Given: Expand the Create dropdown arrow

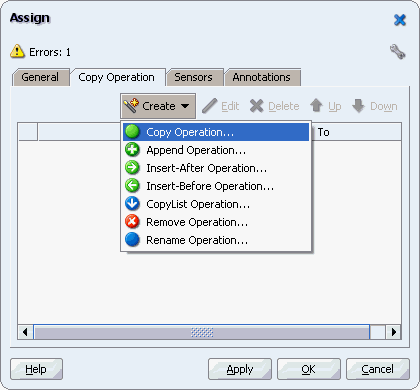Looking at the screenshot, I should [185, 106].
